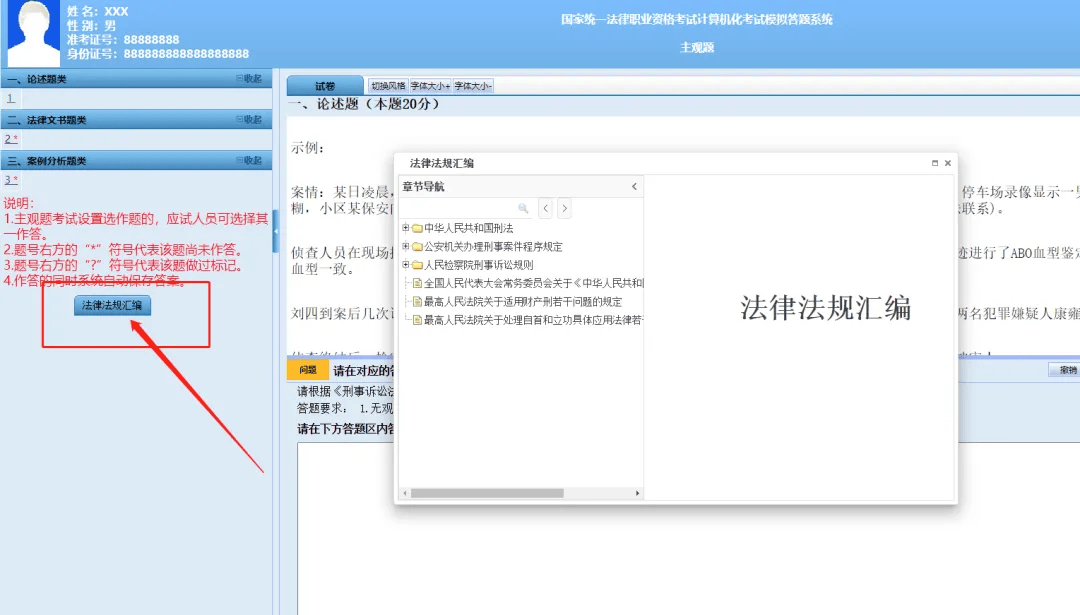
Task: Click the 法律法规汇编 dialog title bar text
Action: pos(442,163)
